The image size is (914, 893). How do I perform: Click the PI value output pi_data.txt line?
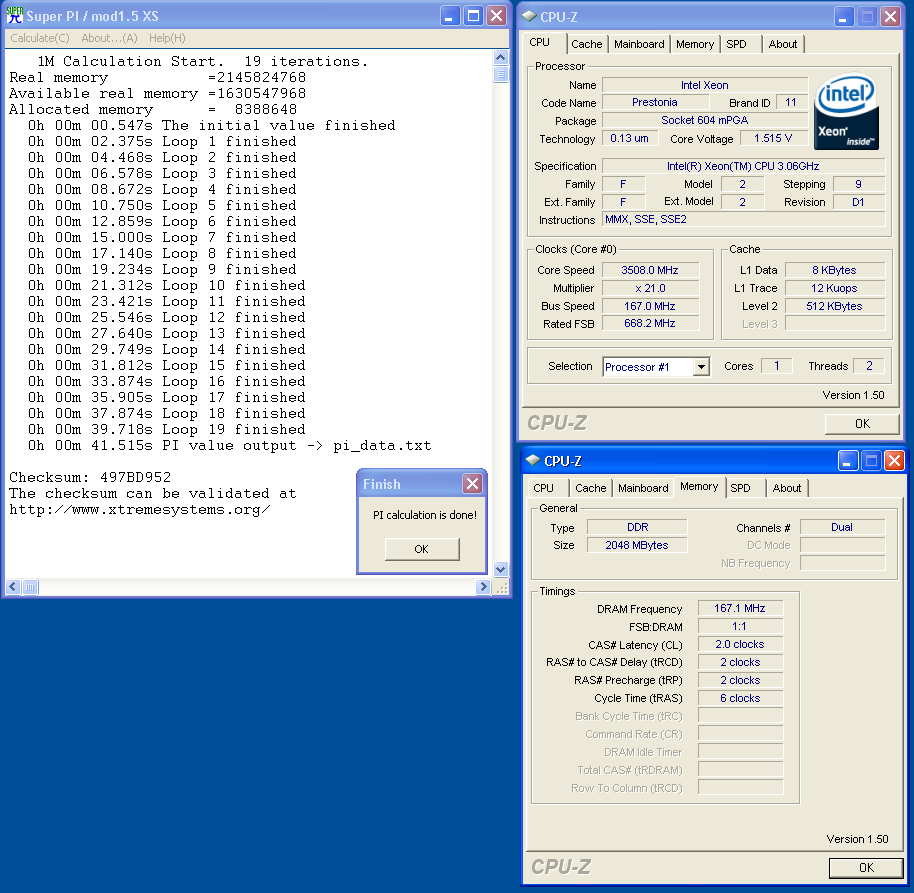pos(230,446)
